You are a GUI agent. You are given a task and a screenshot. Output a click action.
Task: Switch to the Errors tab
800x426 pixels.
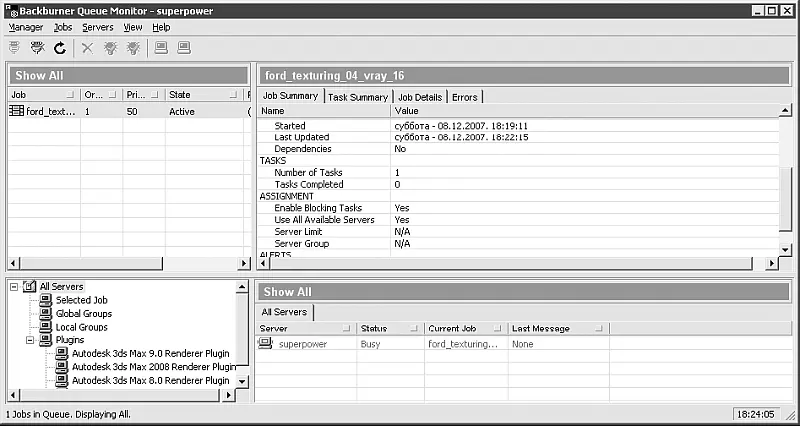[464, 97]
